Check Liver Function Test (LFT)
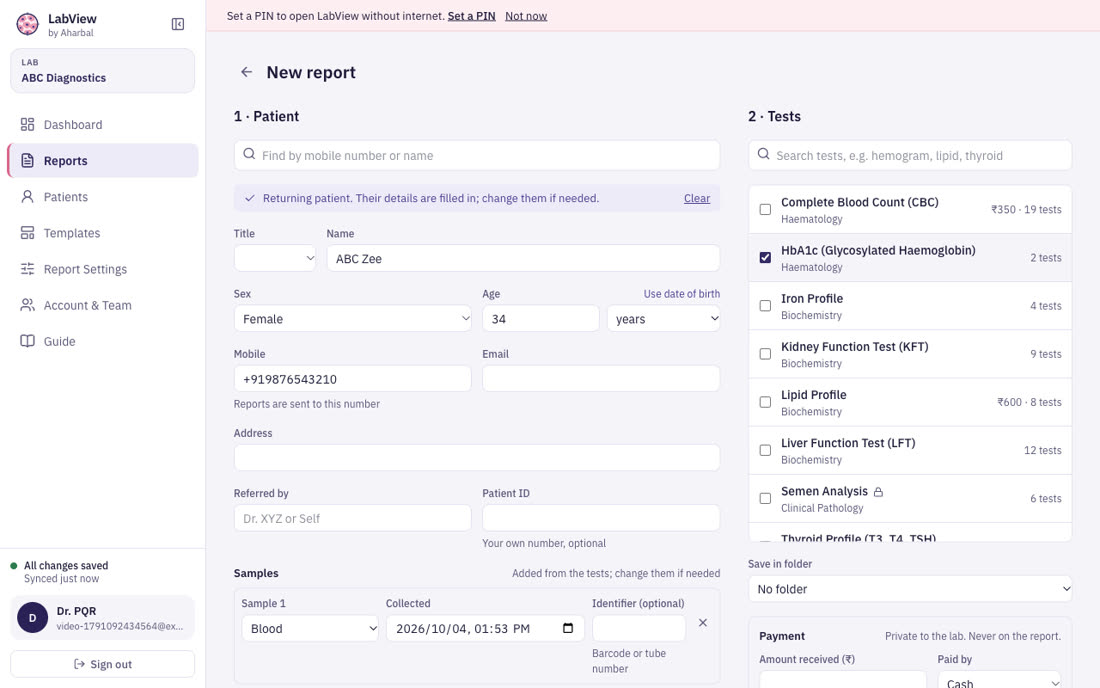 point(765,450)
